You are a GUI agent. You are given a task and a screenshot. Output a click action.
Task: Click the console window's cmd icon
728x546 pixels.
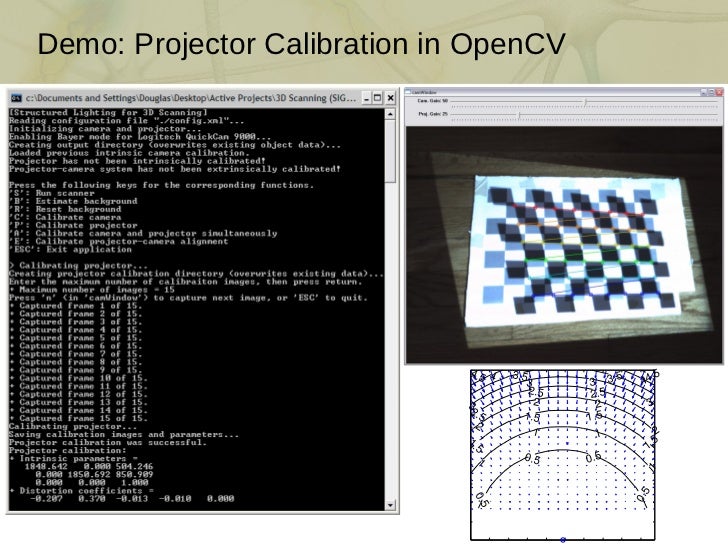16,98
